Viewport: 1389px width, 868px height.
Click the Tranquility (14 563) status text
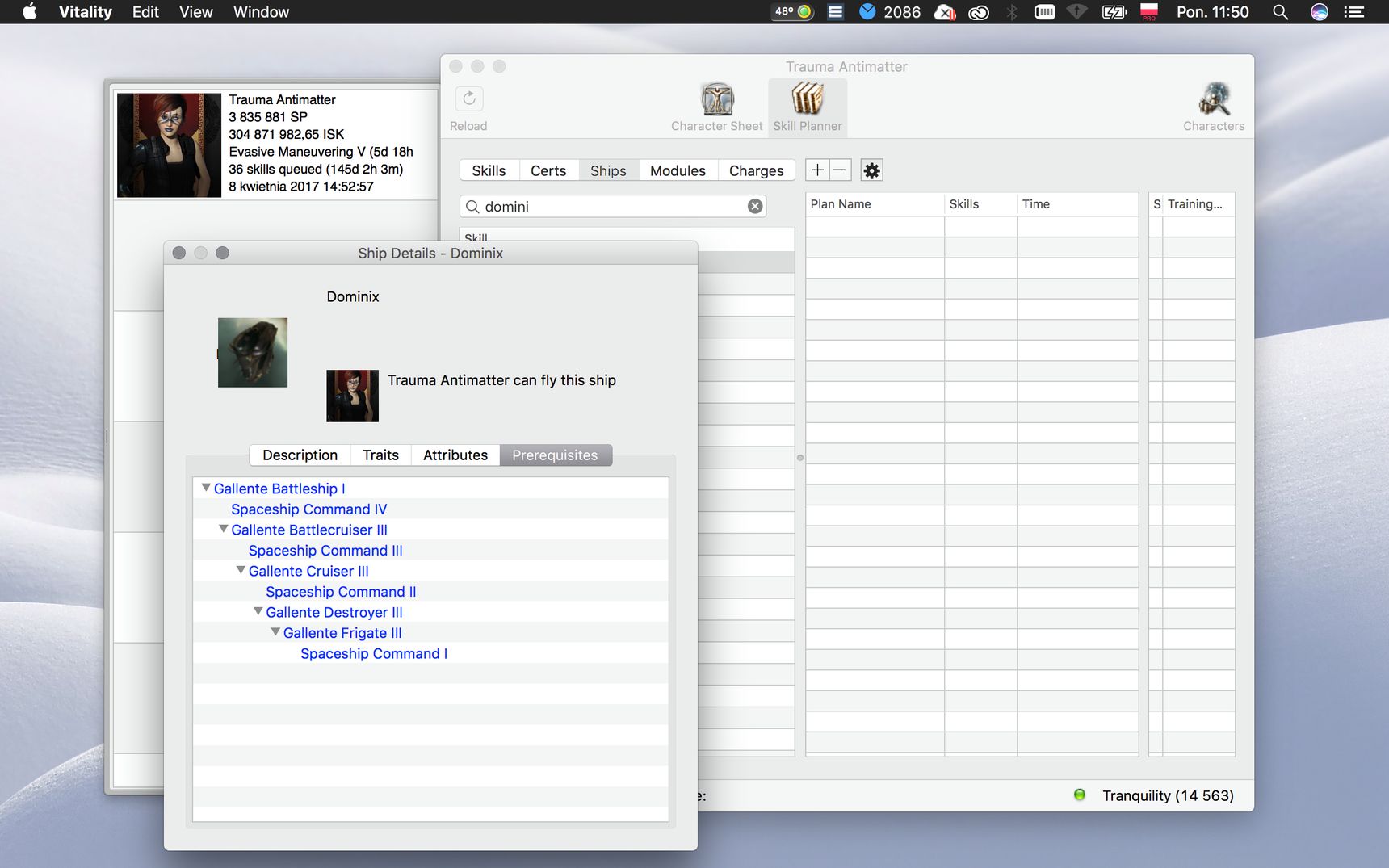(1168, 795)
